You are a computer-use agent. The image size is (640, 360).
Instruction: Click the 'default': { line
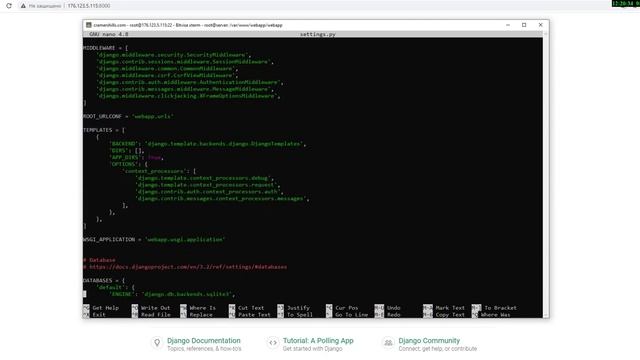[116, 287]
